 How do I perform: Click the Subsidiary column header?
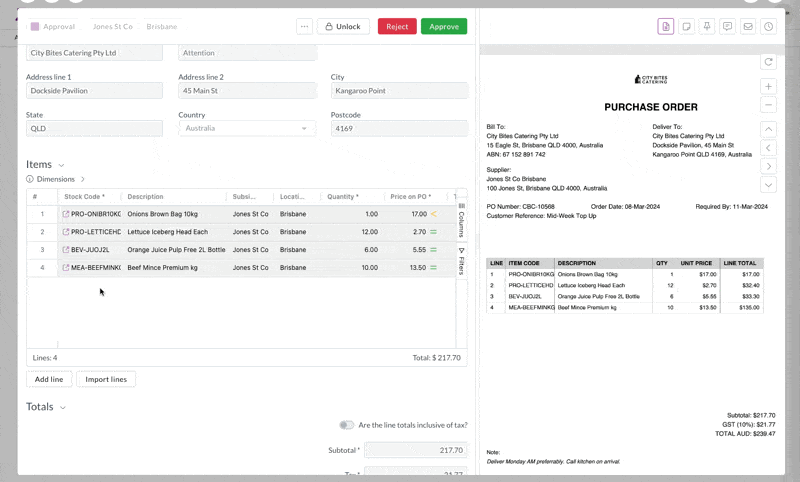244,197
